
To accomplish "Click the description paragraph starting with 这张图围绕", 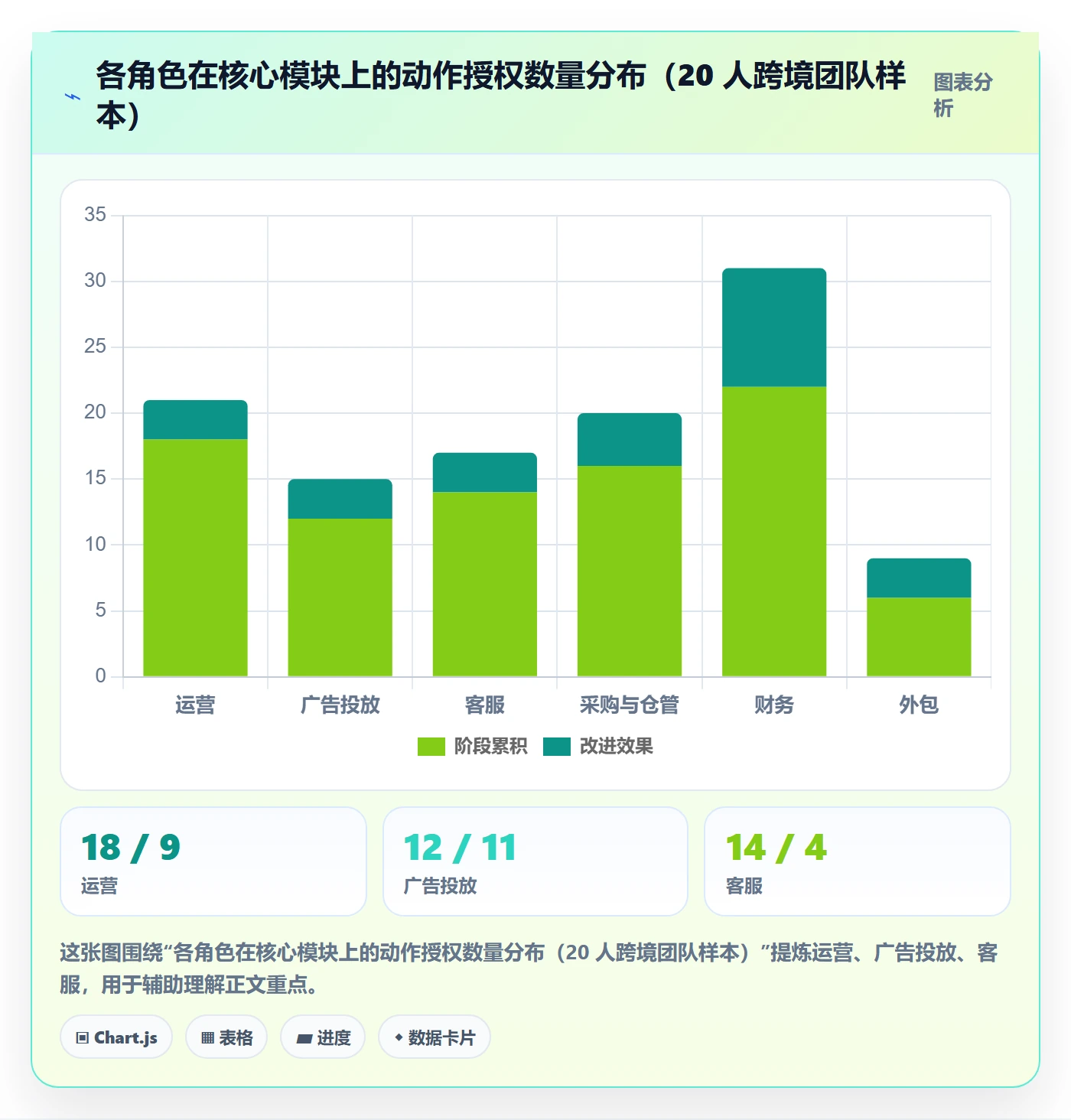I will click(x=529, y=968).
